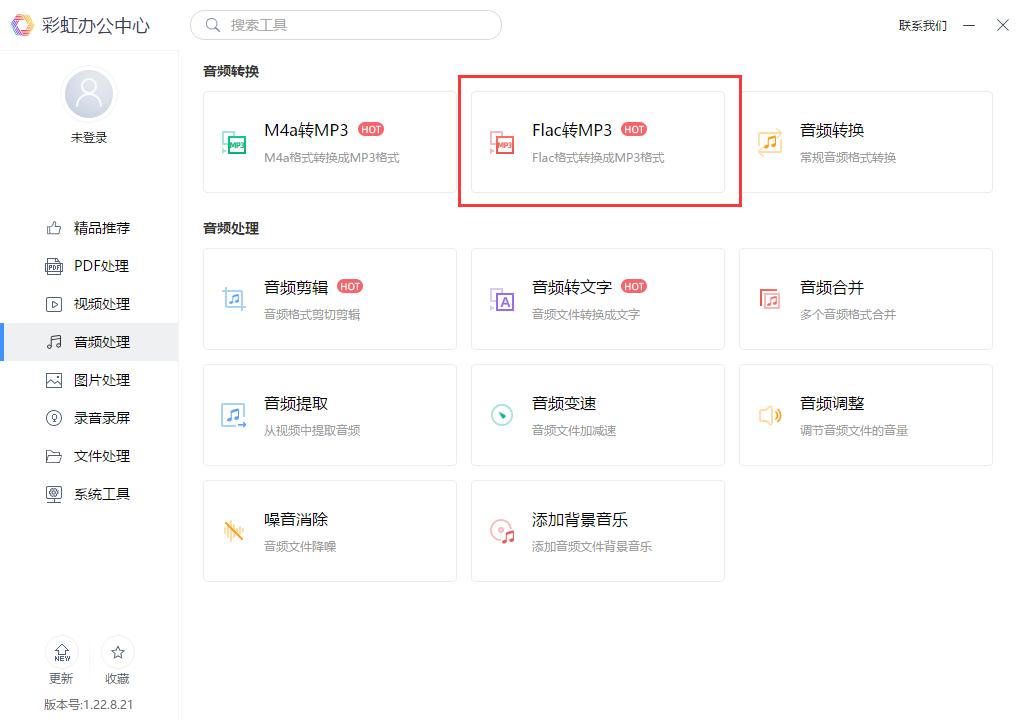Launch the 音频转换 general audio converter
This screenshot has height=720, width=1025.
(865, 142)
